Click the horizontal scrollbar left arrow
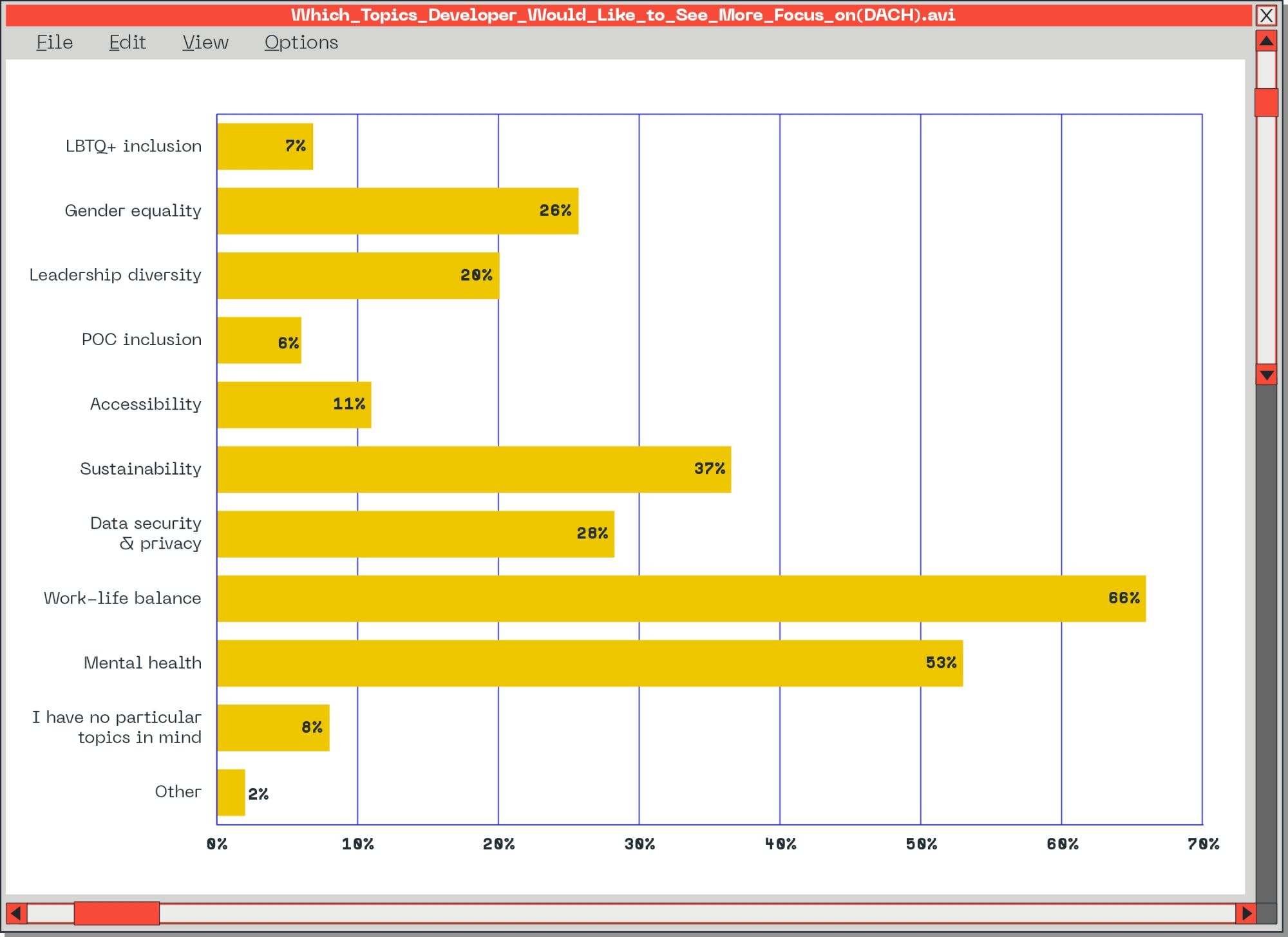Image resolution: width=1288 pixels, height=937 pixels. 16,913
